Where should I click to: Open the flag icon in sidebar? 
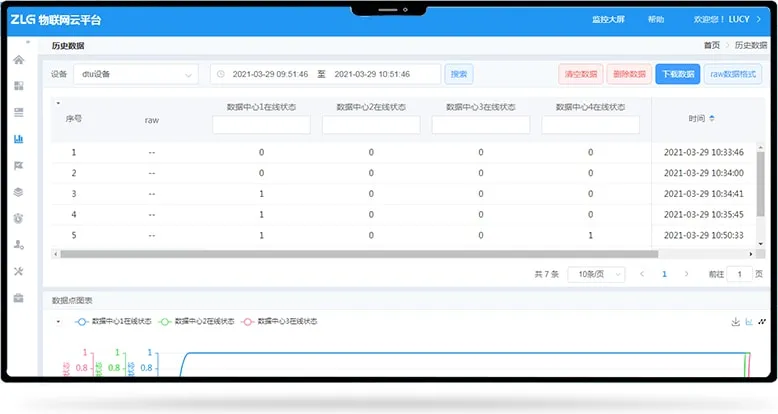tap(18, 165)
